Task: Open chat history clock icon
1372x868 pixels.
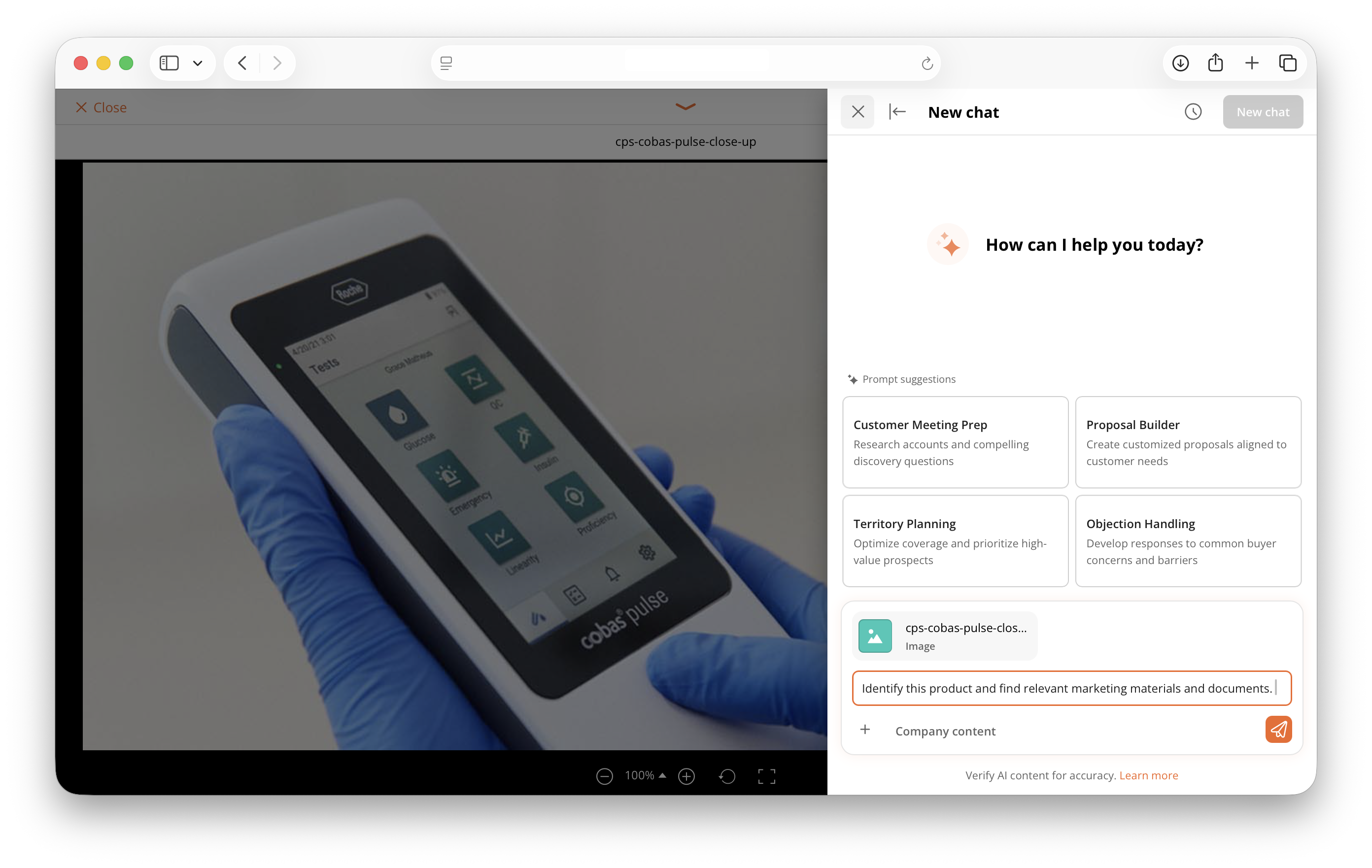Action: [1193, 112]
